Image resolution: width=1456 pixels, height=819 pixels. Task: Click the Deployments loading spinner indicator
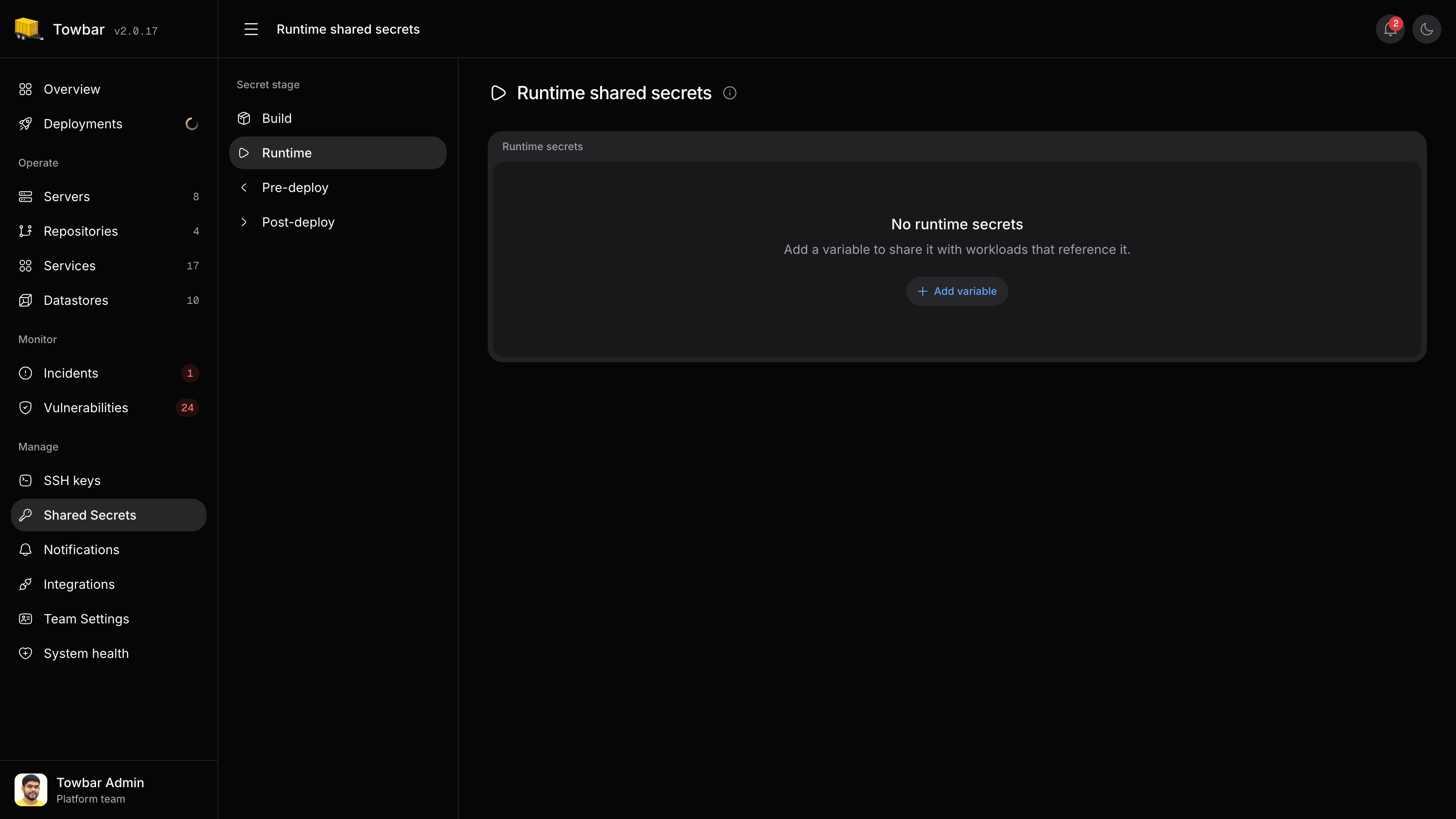192,124
